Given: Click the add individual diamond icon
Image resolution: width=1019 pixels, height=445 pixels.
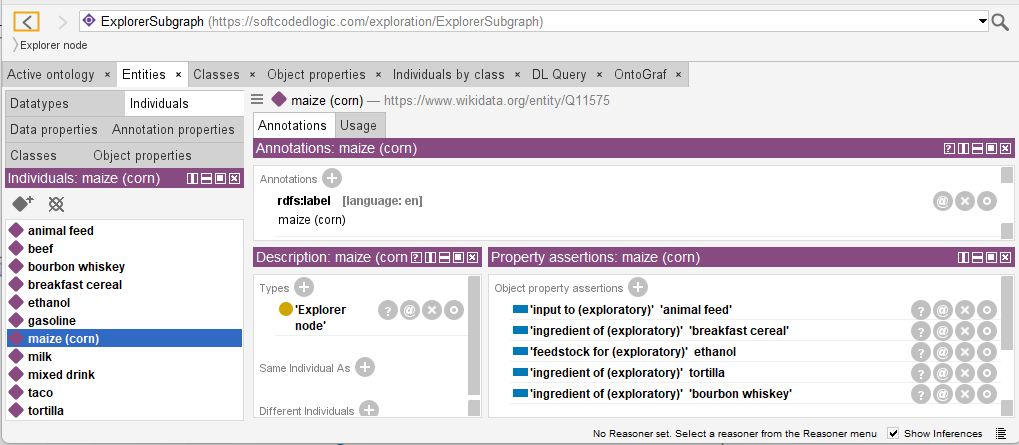Looking at the screenshot, I should point(22,203).
